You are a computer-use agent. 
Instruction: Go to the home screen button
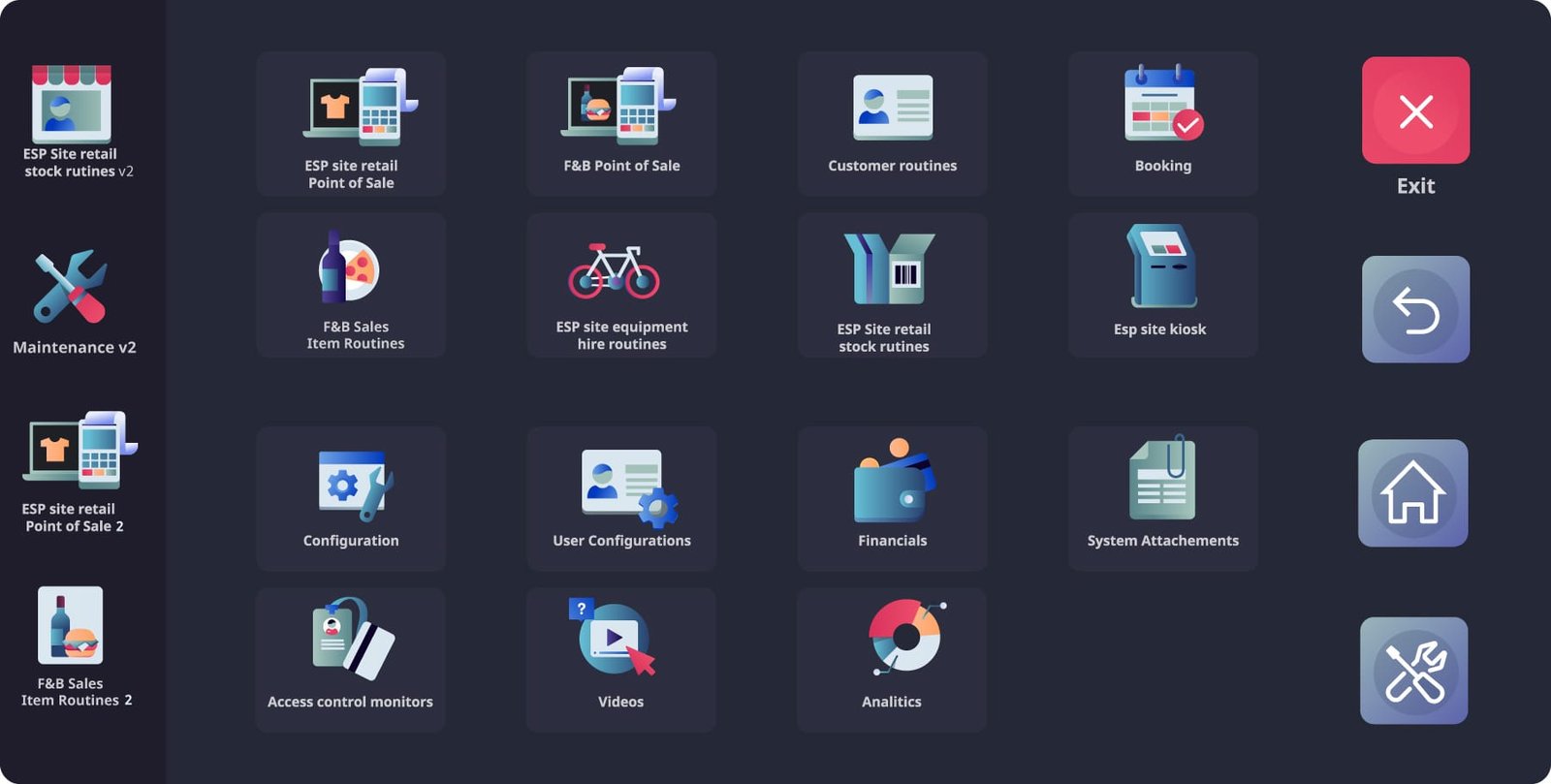pos(1412,493)
